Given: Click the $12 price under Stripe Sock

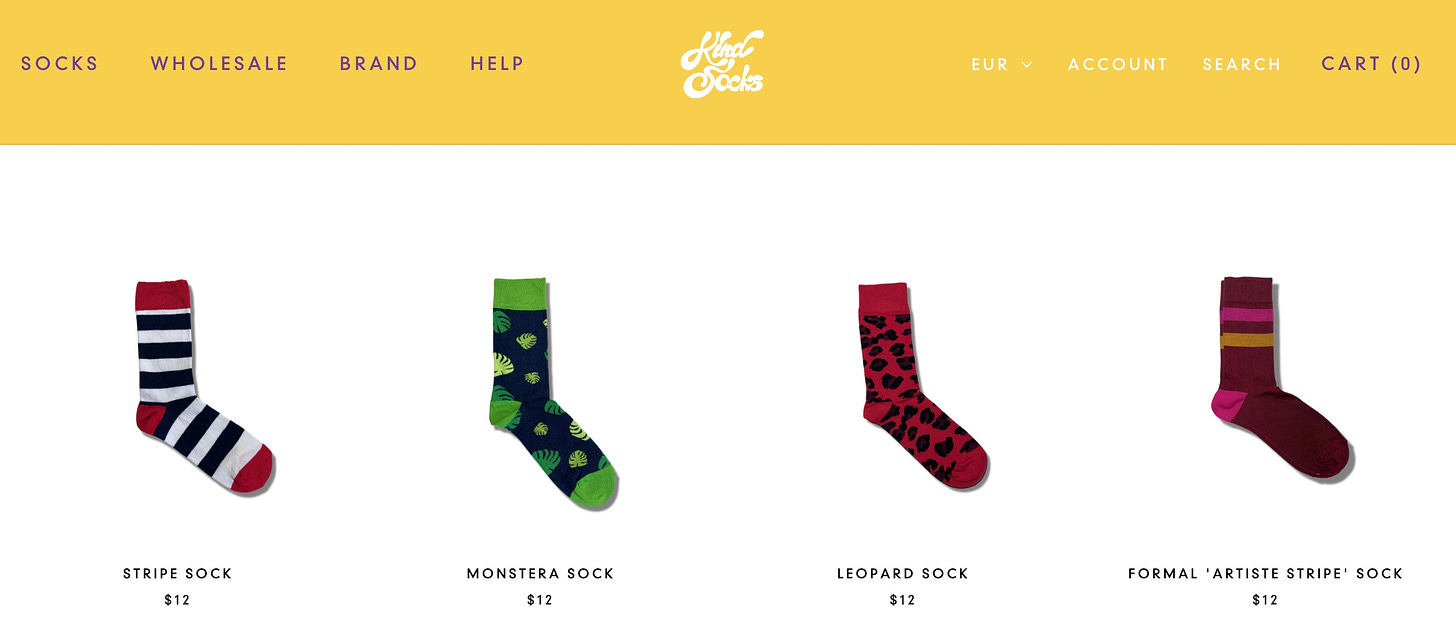Looking at the screenshot, I should click(x=178, y=600).
